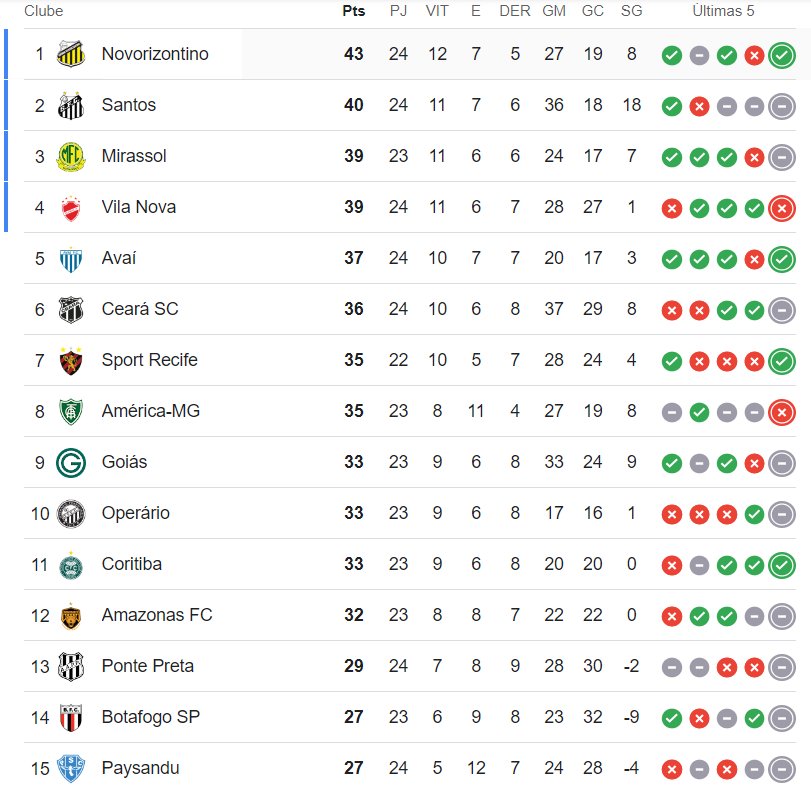This screenshot has height=788, width=811.
Task: Click the Mirassol team badge
Action: click(x=70, y=156)
